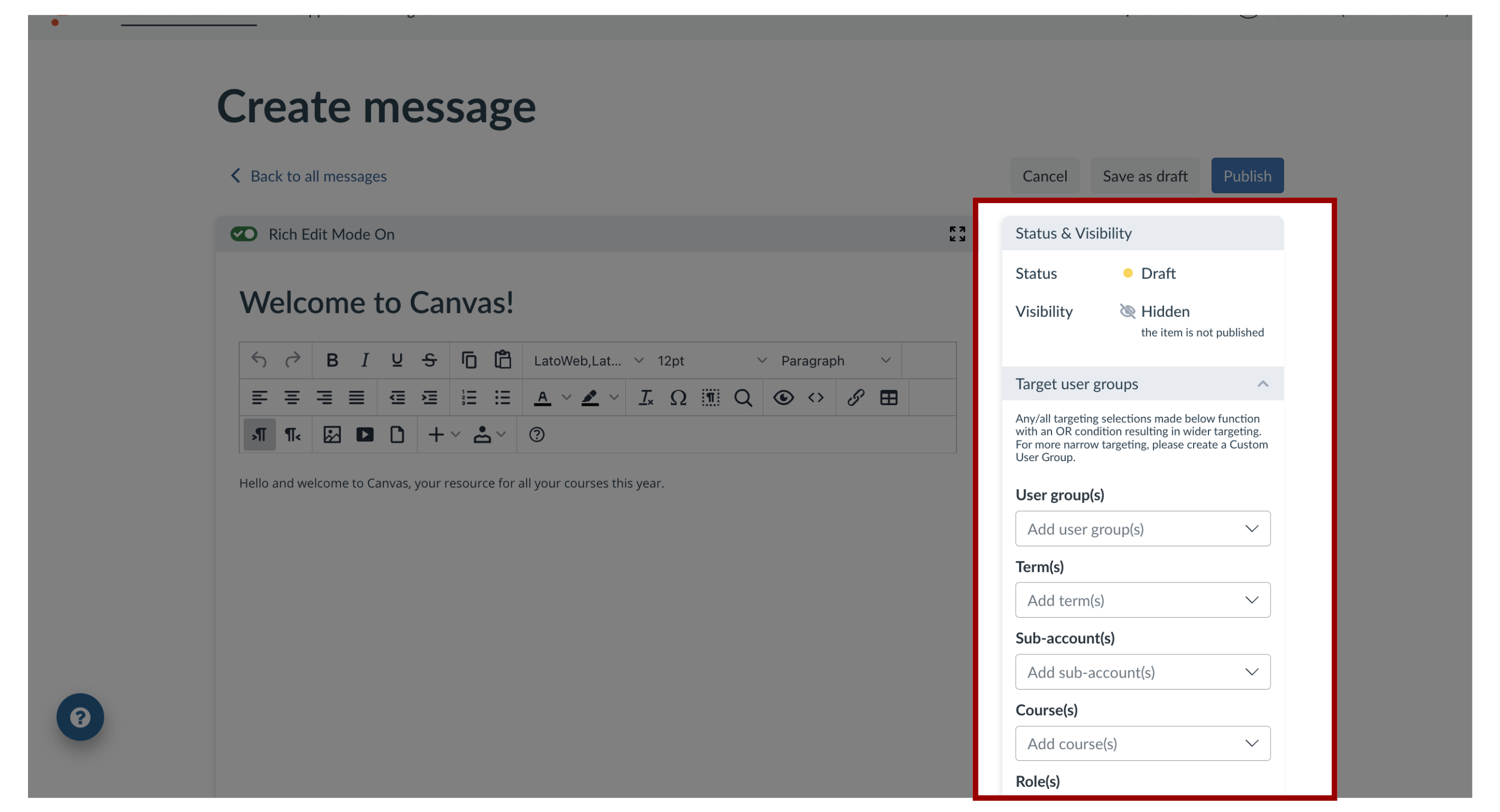This screenshot has height=812, width=1500.
Task: Collapse the Target user groups section
Action: [x=1262, y=384]
